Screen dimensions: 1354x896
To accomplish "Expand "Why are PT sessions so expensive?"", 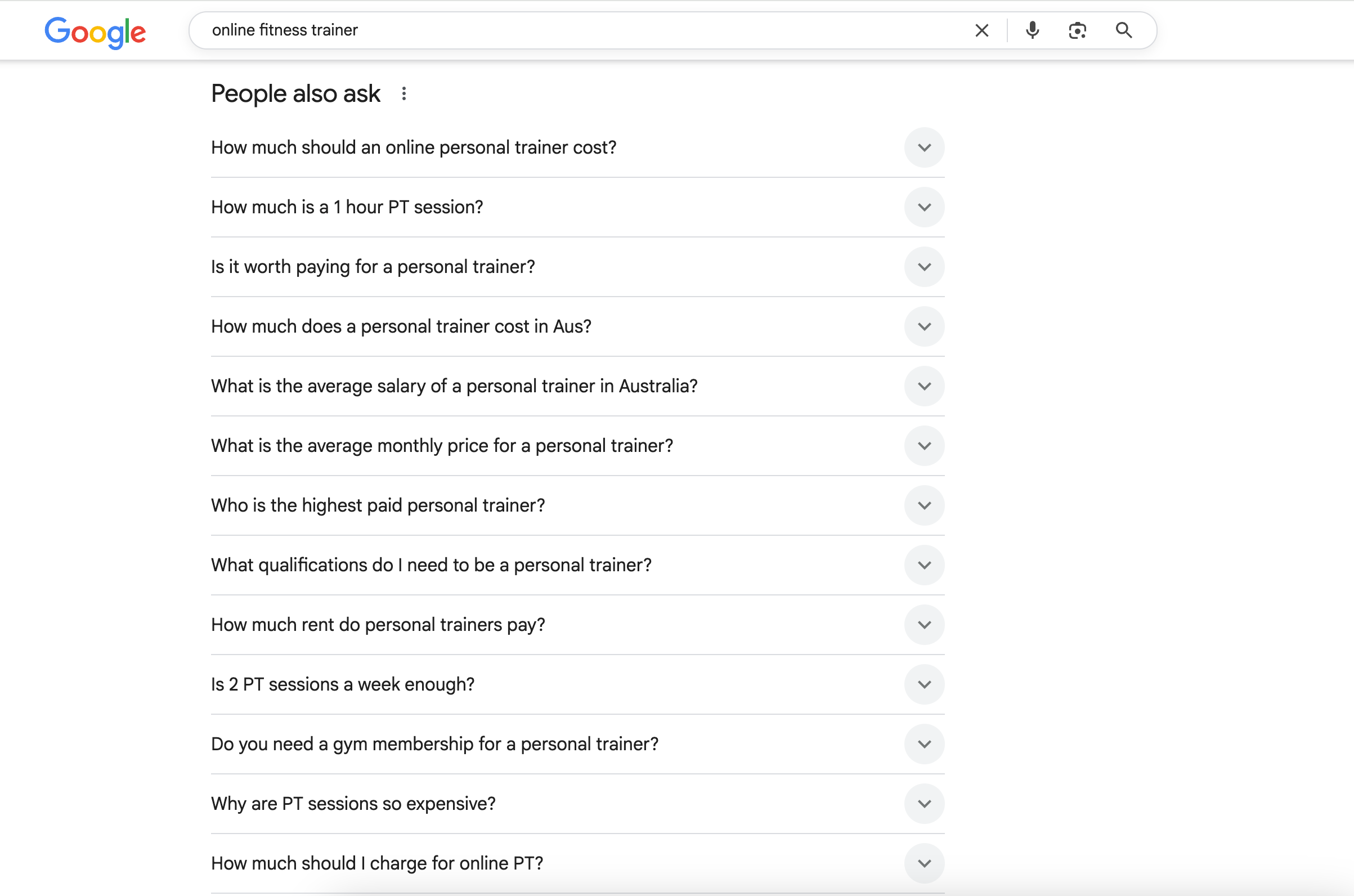I will 924,804.
